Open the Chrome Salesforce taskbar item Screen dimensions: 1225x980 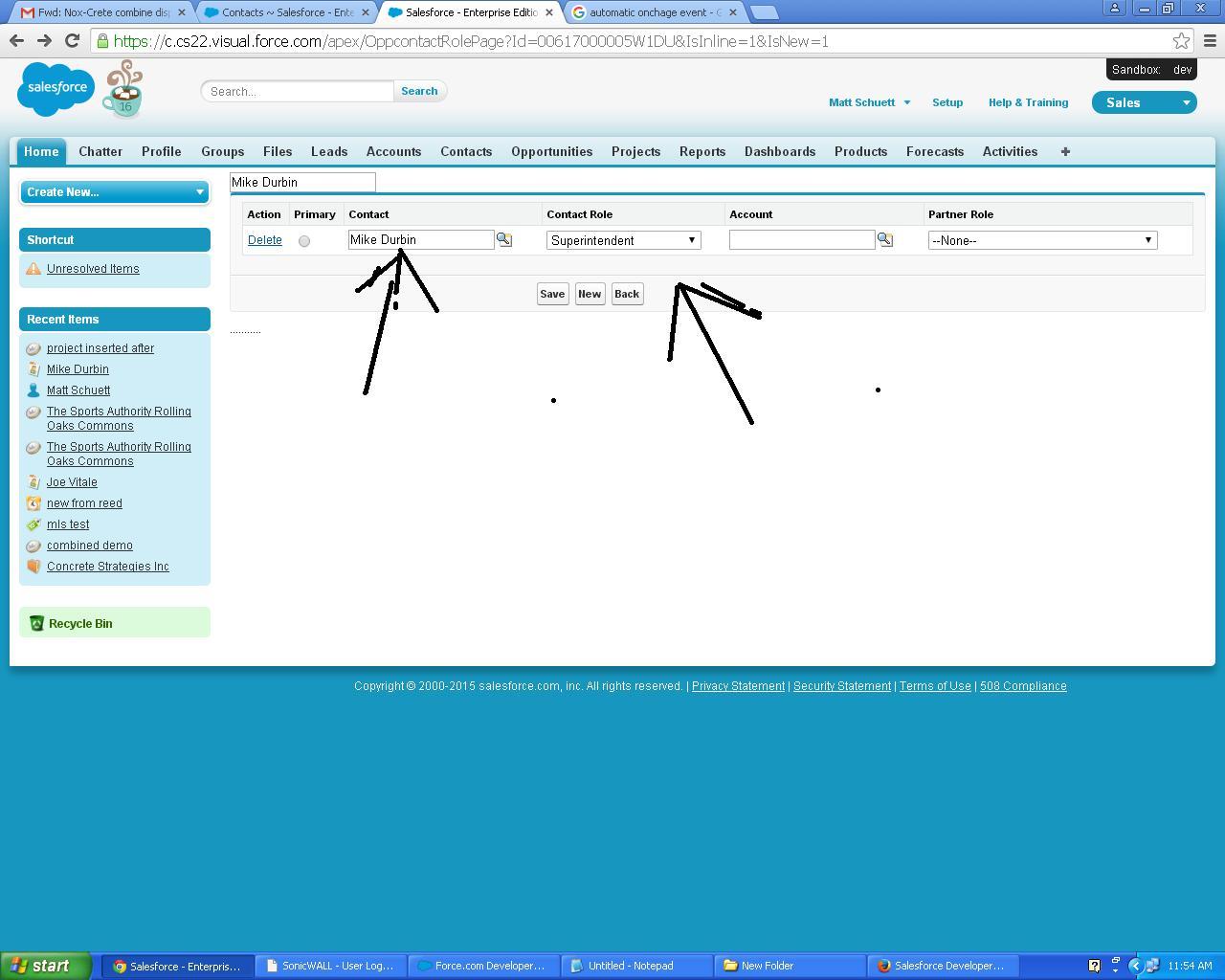[179, 966]
